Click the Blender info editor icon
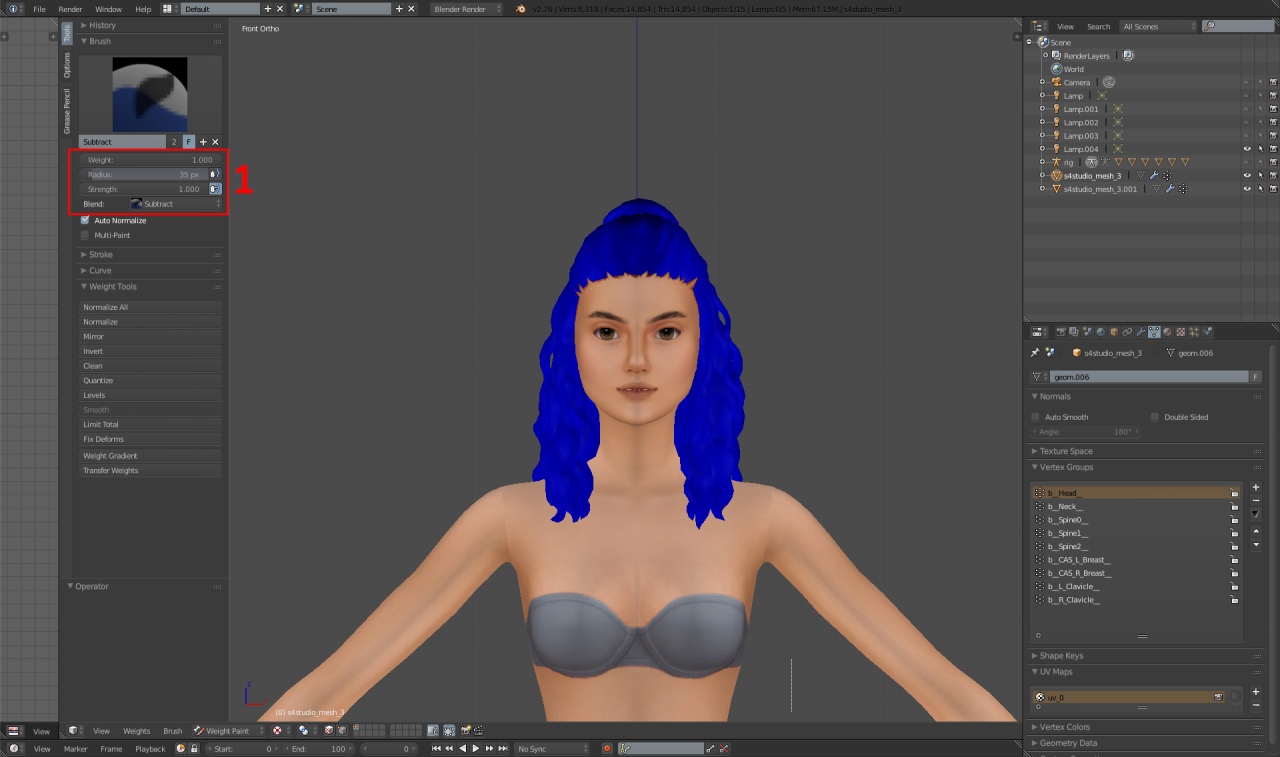 (14, 8)
